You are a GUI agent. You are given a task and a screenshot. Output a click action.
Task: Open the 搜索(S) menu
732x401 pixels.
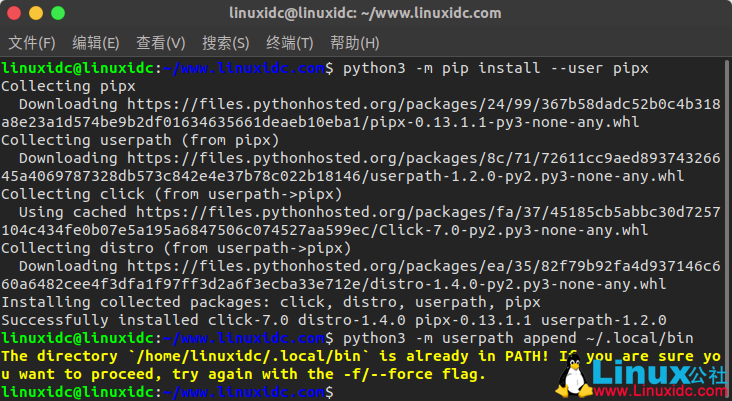click(x=225, y=43)
